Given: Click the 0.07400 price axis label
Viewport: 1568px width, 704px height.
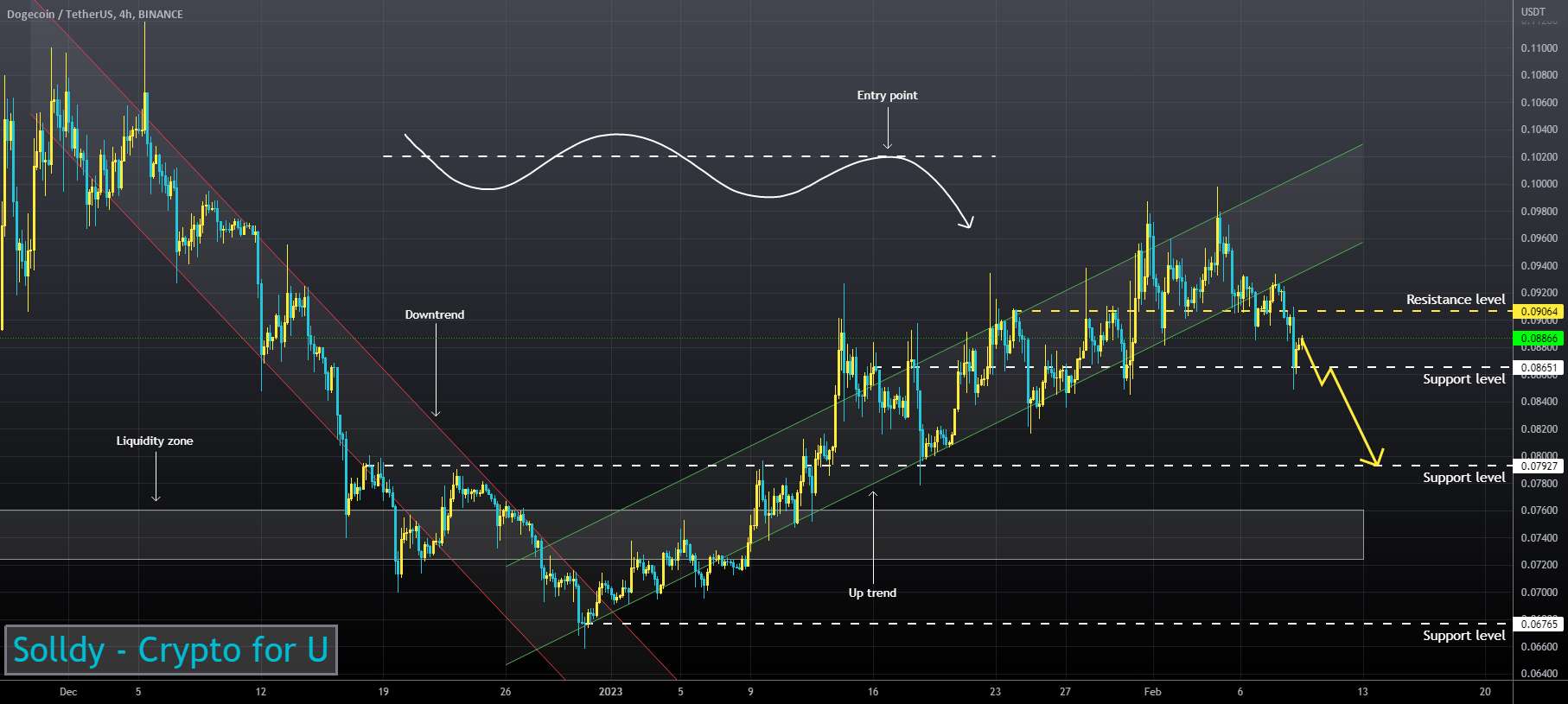Looking at the screenshot, I should tap(1539, 537).
